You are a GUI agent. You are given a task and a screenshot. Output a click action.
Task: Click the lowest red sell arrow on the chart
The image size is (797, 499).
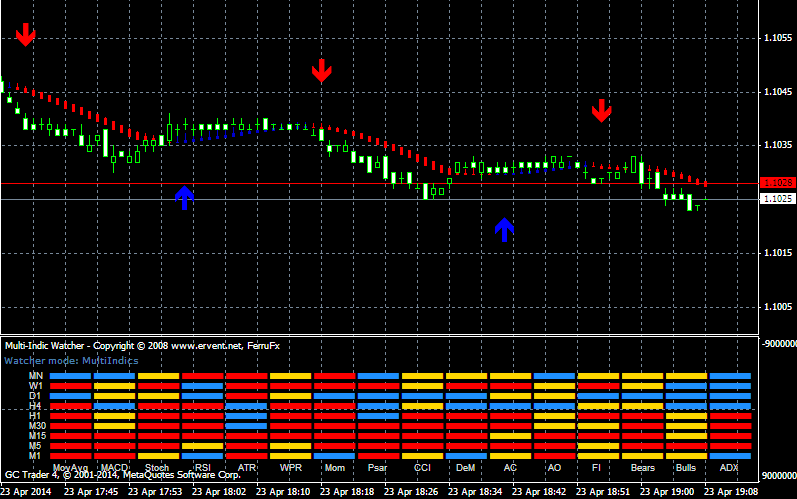(601, 110)
